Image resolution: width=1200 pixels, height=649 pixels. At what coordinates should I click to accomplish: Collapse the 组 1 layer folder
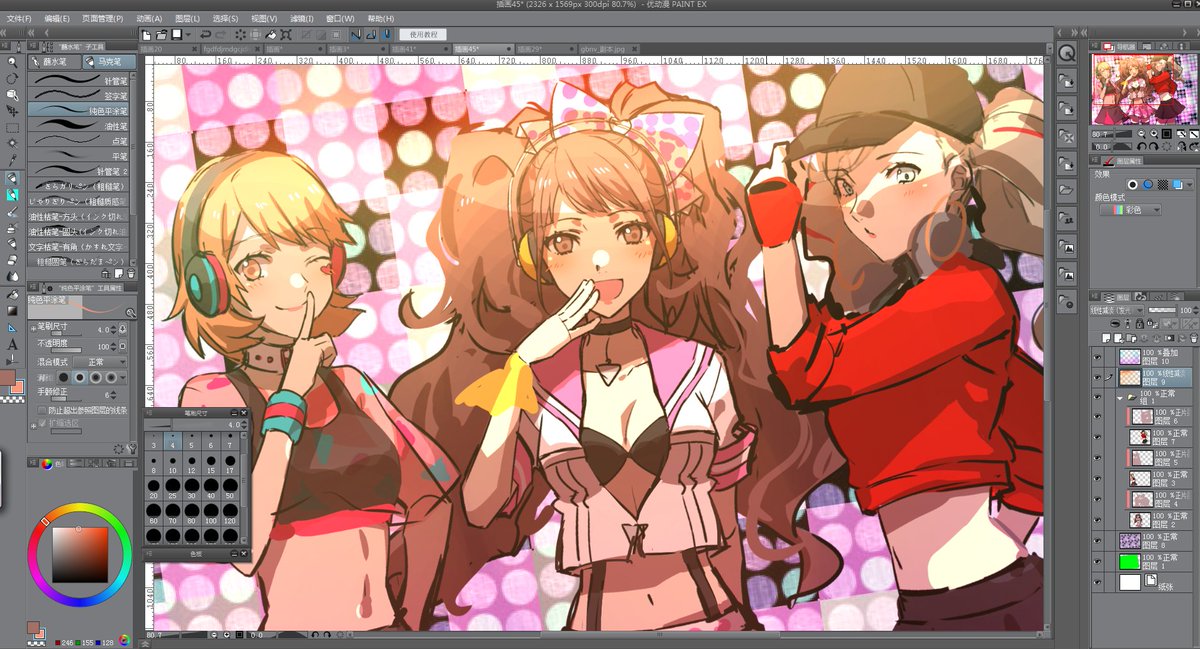coord(1120,398)
